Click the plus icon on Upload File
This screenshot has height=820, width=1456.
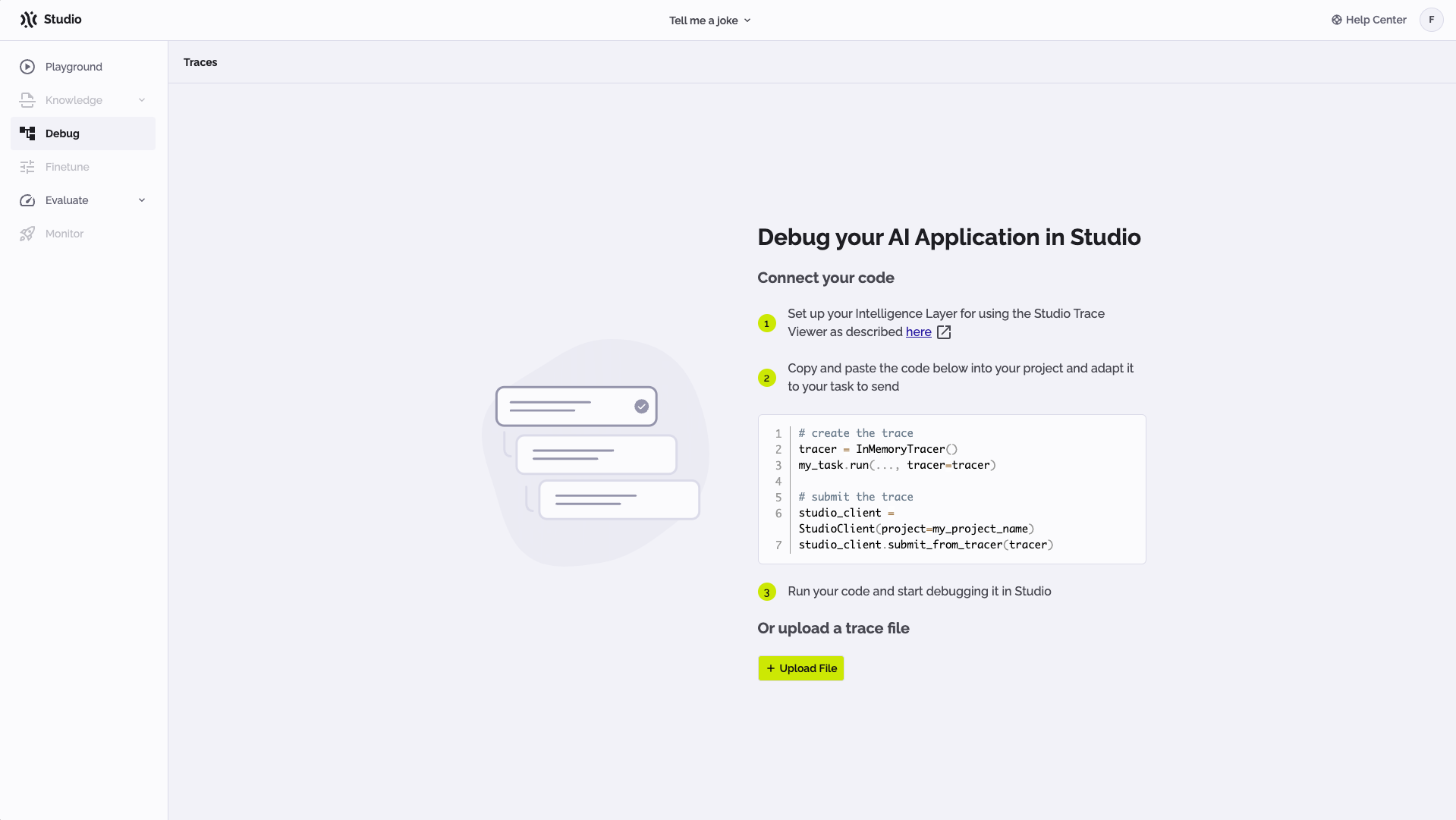[x=769, y=668]
